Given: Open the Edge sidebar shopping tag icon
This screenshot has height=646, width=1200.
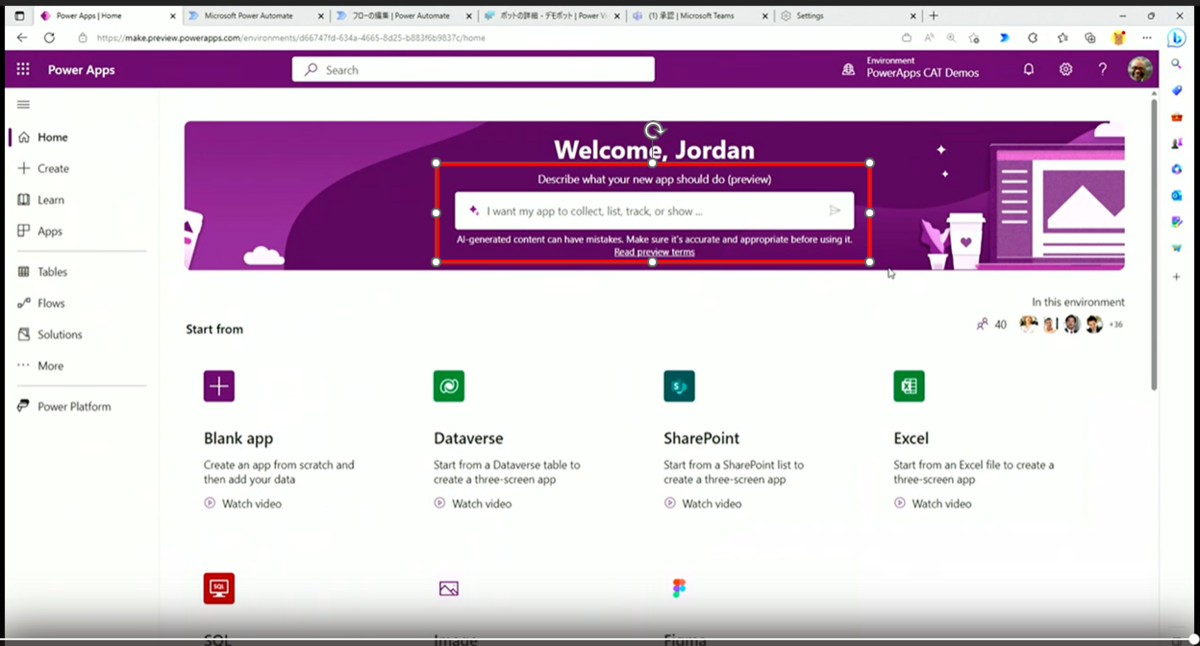Looking at the screenshot, I should (x=1176, y=90).
